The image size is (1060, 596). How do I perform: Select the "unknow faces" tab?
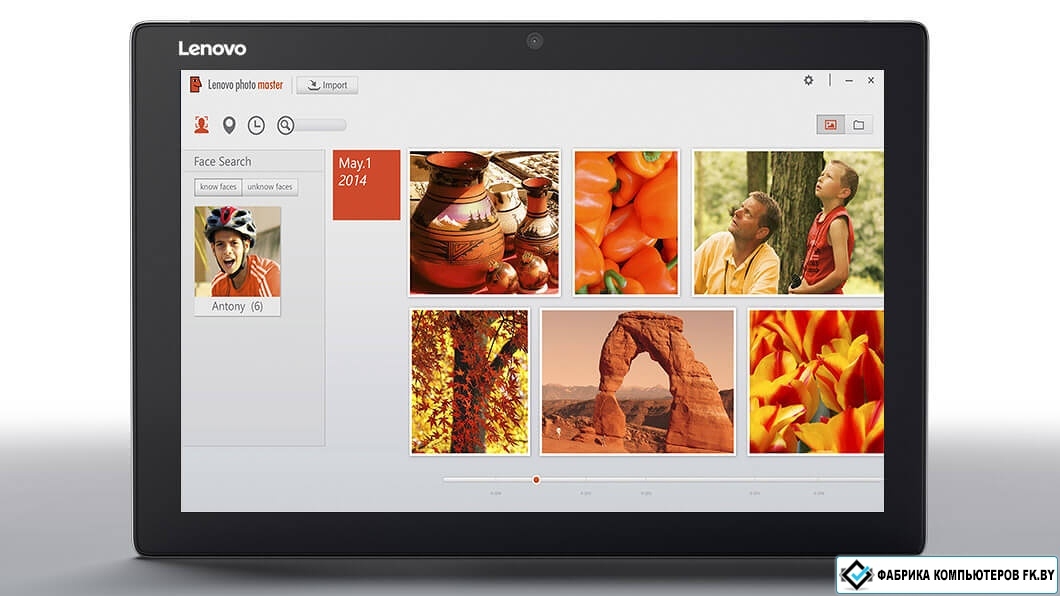[x=270, y=187]
